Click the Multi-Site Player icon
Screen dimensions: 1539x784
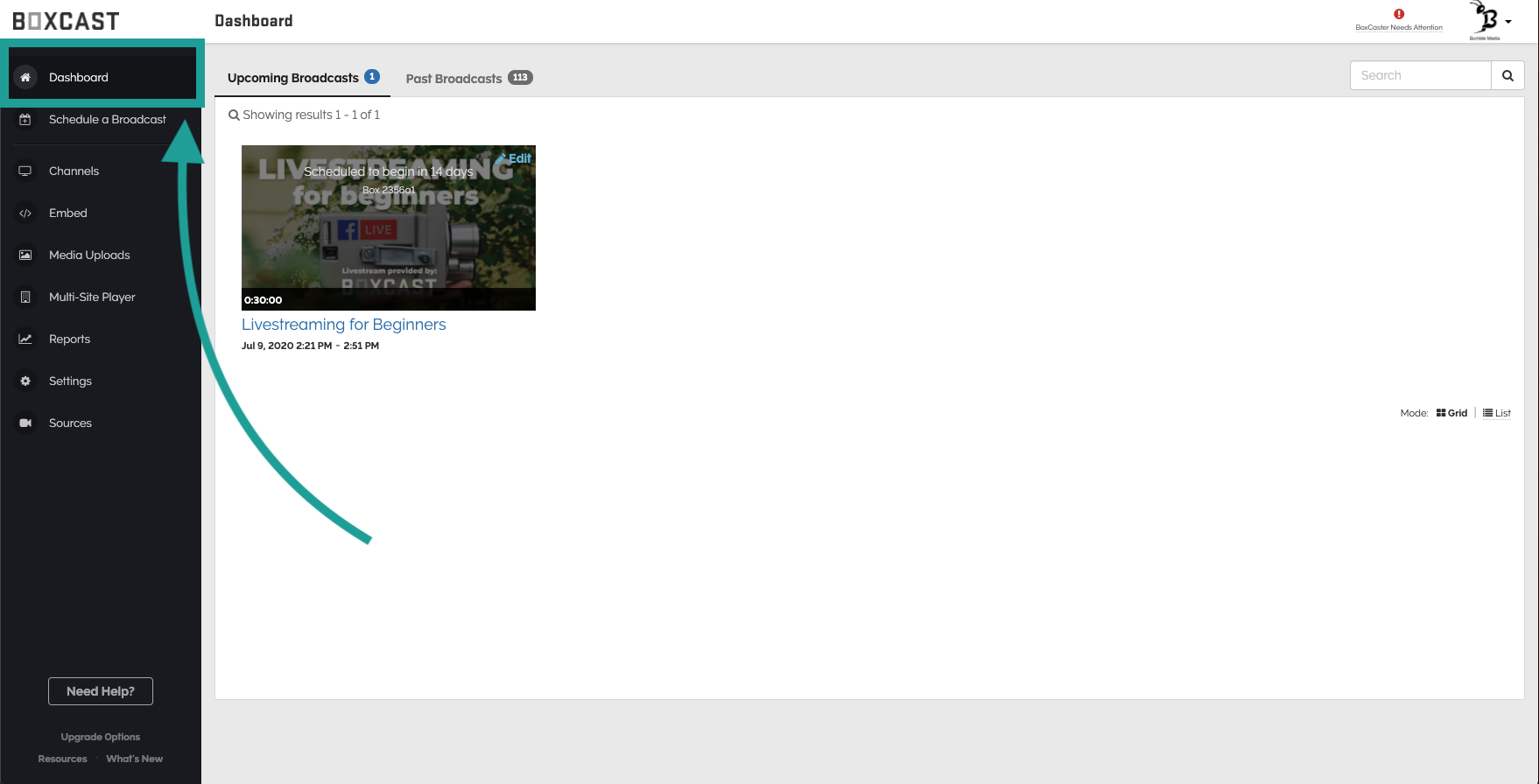click(x=25, y=297)
